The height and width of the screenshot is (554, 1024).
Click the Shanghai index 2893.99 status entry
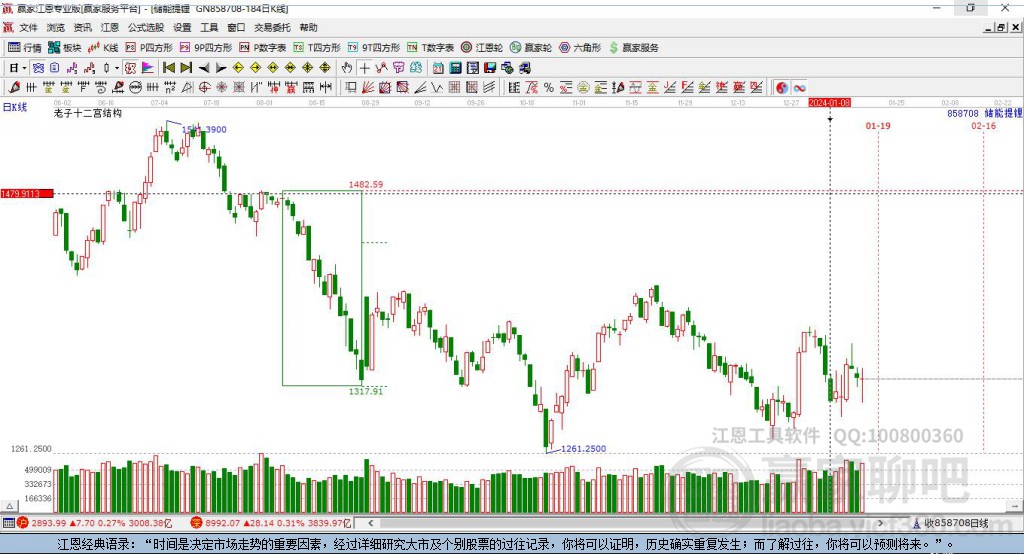(x=94, y=523)
